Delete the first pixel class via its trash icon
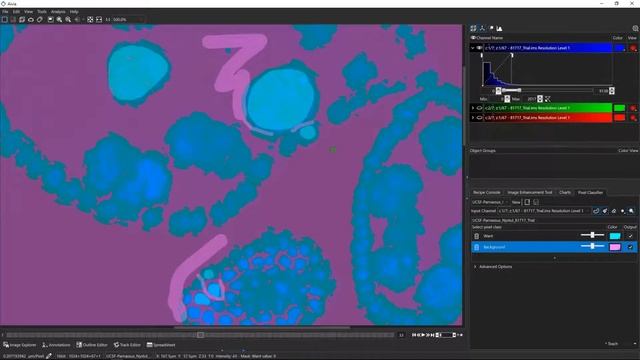The width and height of the screenshot is (640, 360). (x=476, y=236)
